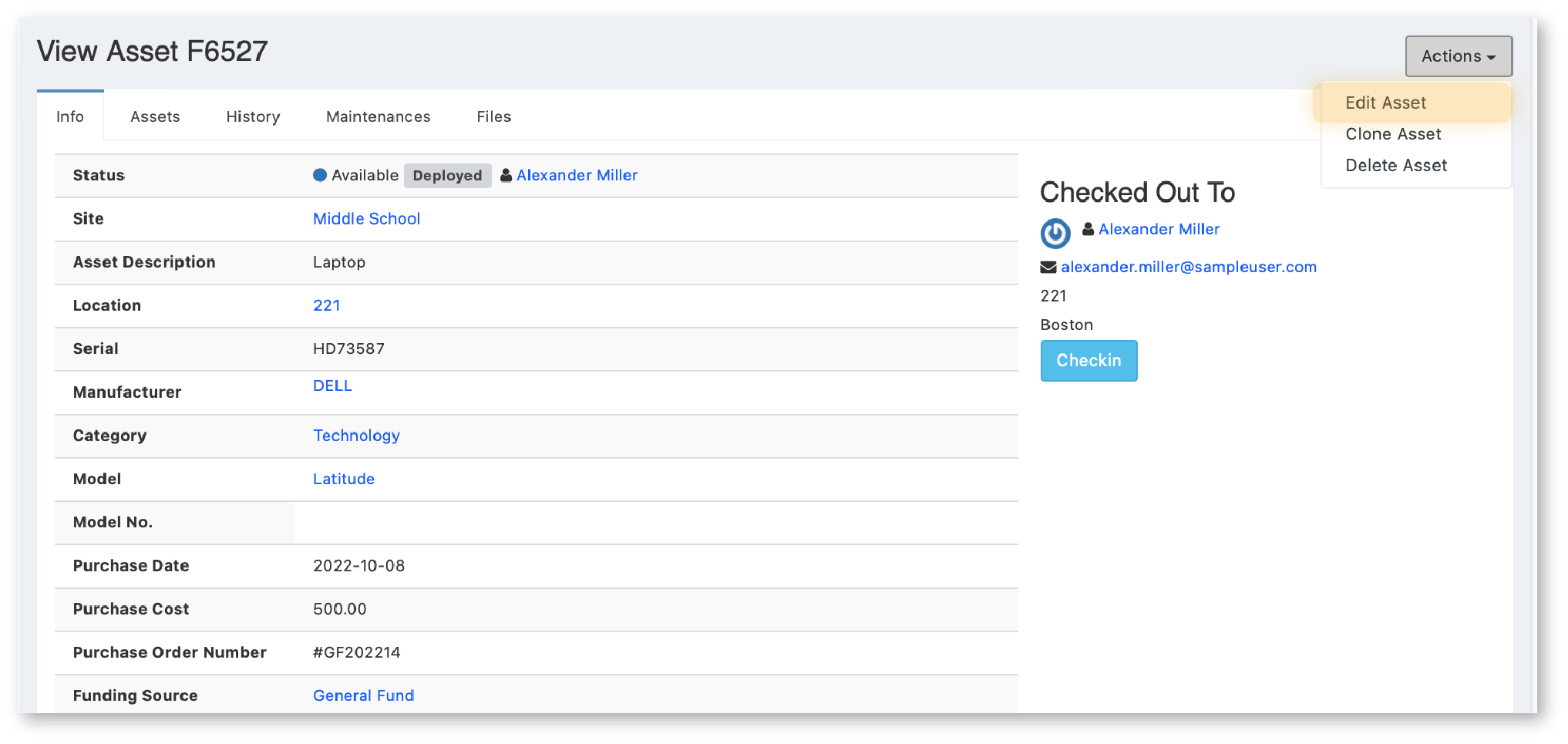
Task: Click the user icon in the Status row
Action: (506, 176)
